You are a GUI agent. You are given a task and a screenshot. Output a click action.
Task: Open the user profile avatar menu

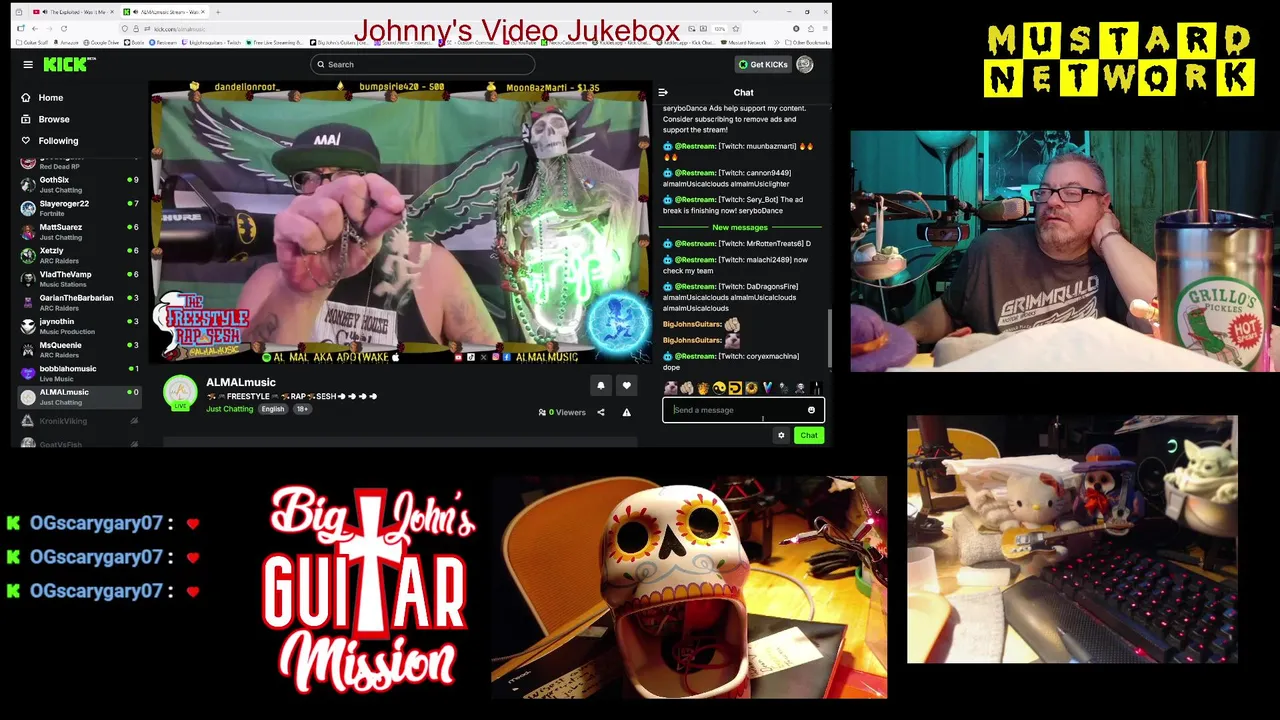[805, 64]
